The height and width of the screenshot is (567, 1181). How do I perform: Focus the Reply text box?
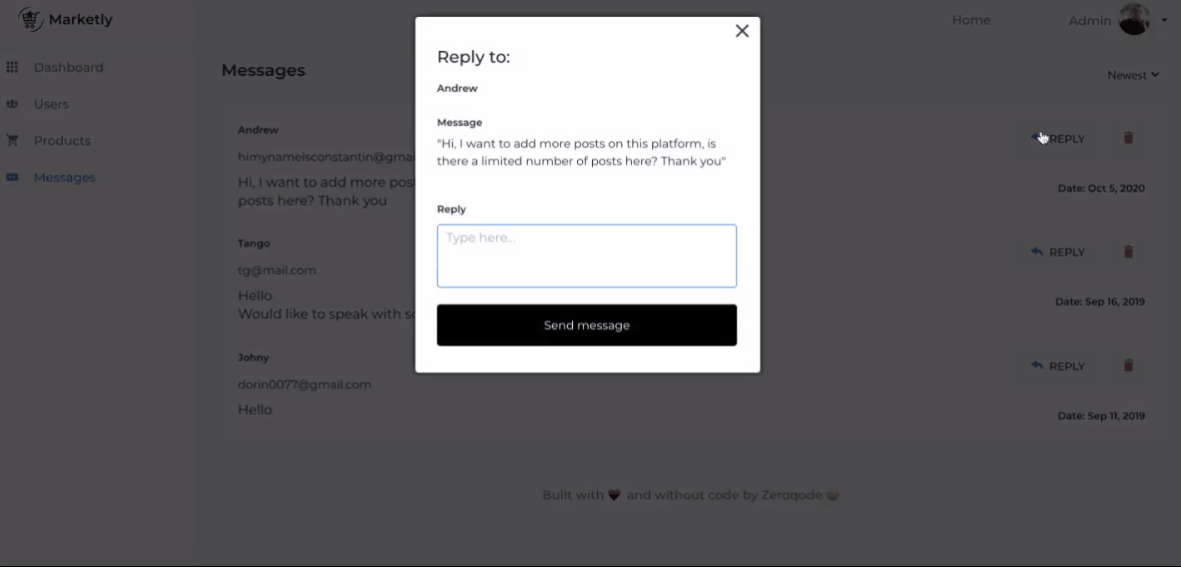(586, 256)
